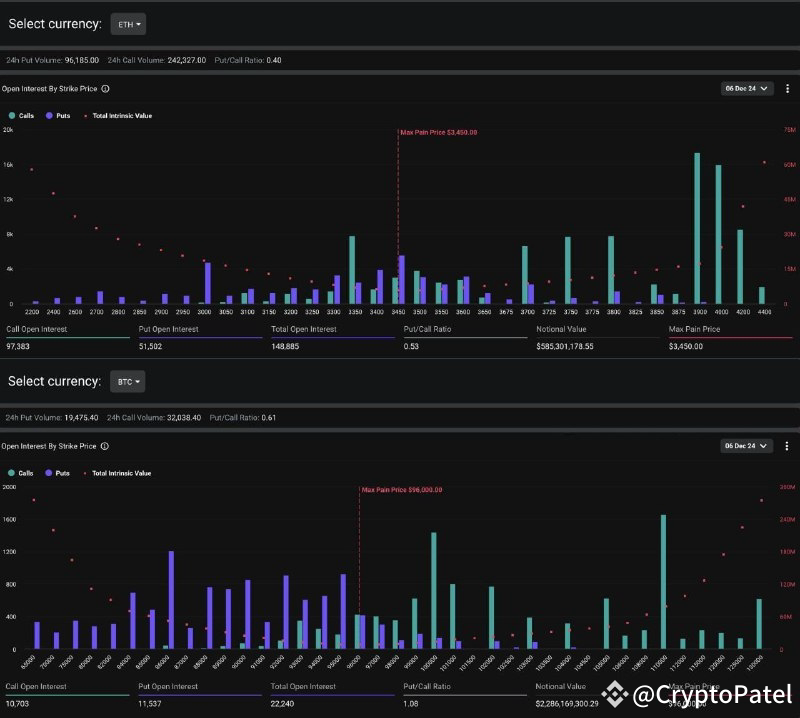Click the BTC Max Pain Price $96,000.00 marker label
This screenshot has height=718, width=800.
coord(402,489)
